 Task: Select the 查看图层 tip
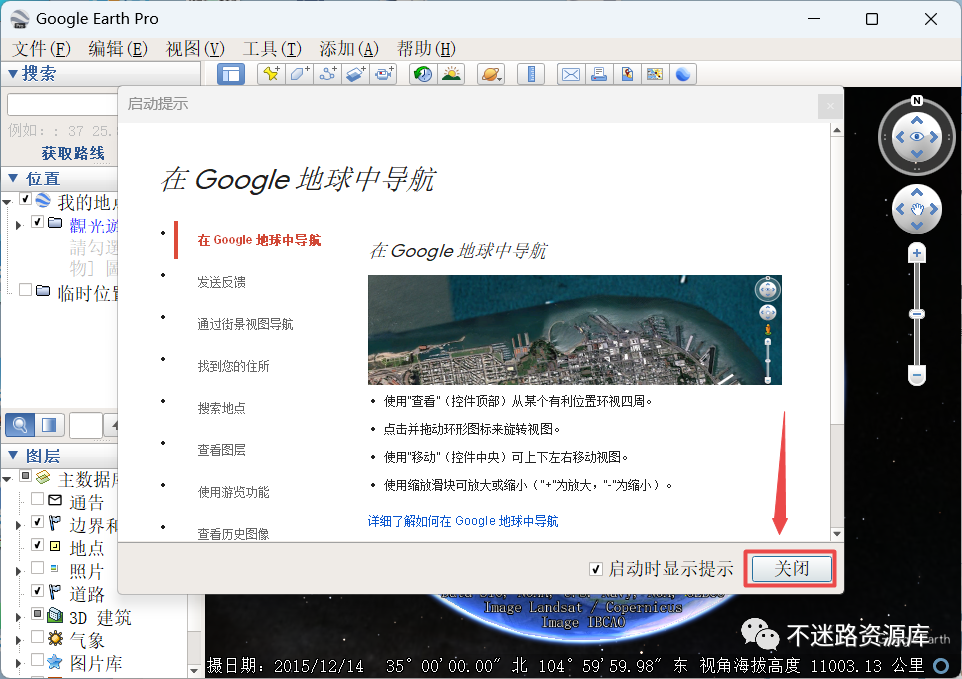tap(221, 450)
